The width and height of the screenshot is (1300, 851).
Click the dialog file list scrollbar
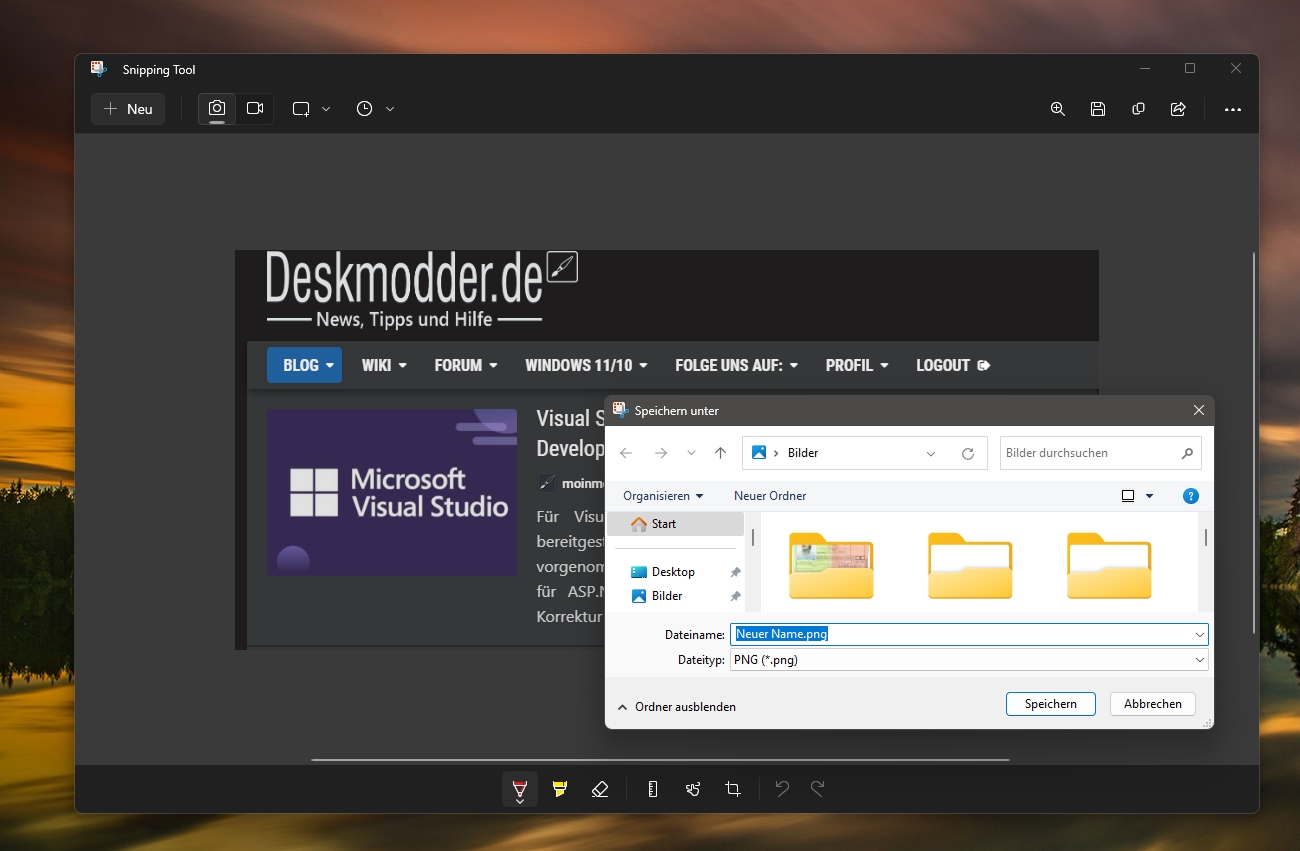[x=1205, y=537]
